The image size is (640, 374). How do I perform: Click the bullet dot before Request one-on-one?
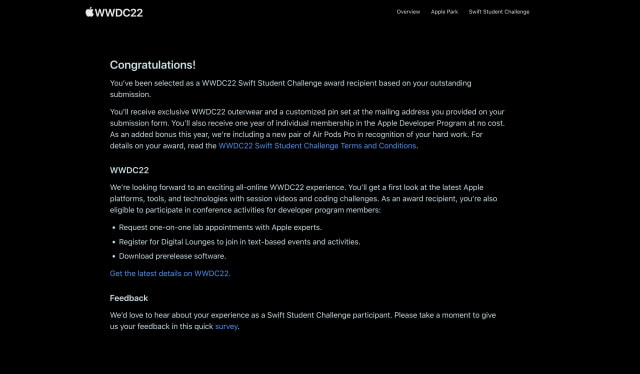[x=113, y=228]
